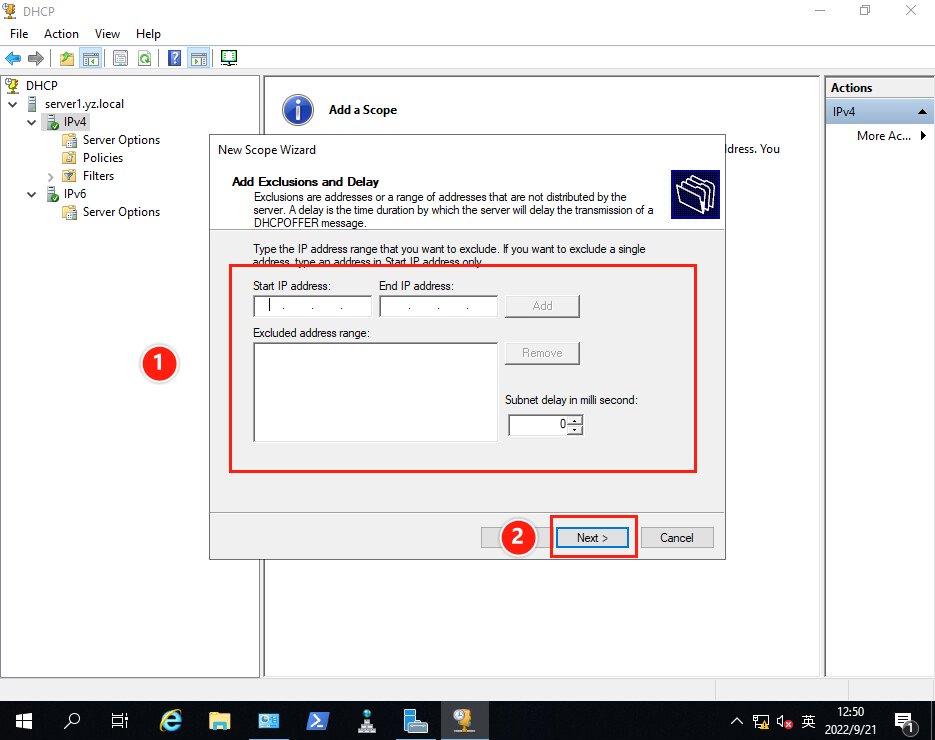Open the View menu

point(107,34)
